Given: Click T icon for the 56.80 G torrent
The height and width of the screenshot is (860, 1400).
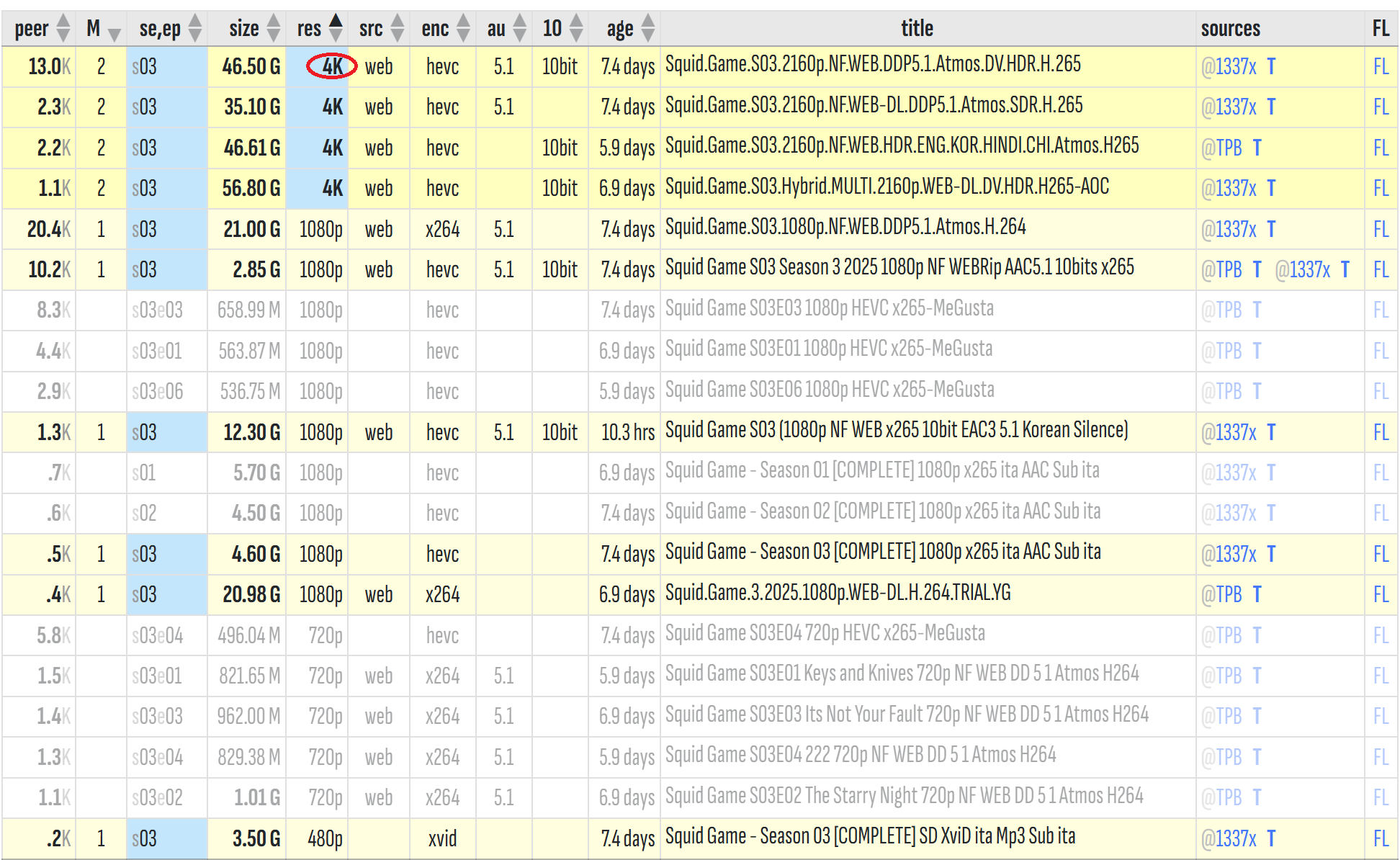Looking at the screenshot, I should pos(1271,189).
